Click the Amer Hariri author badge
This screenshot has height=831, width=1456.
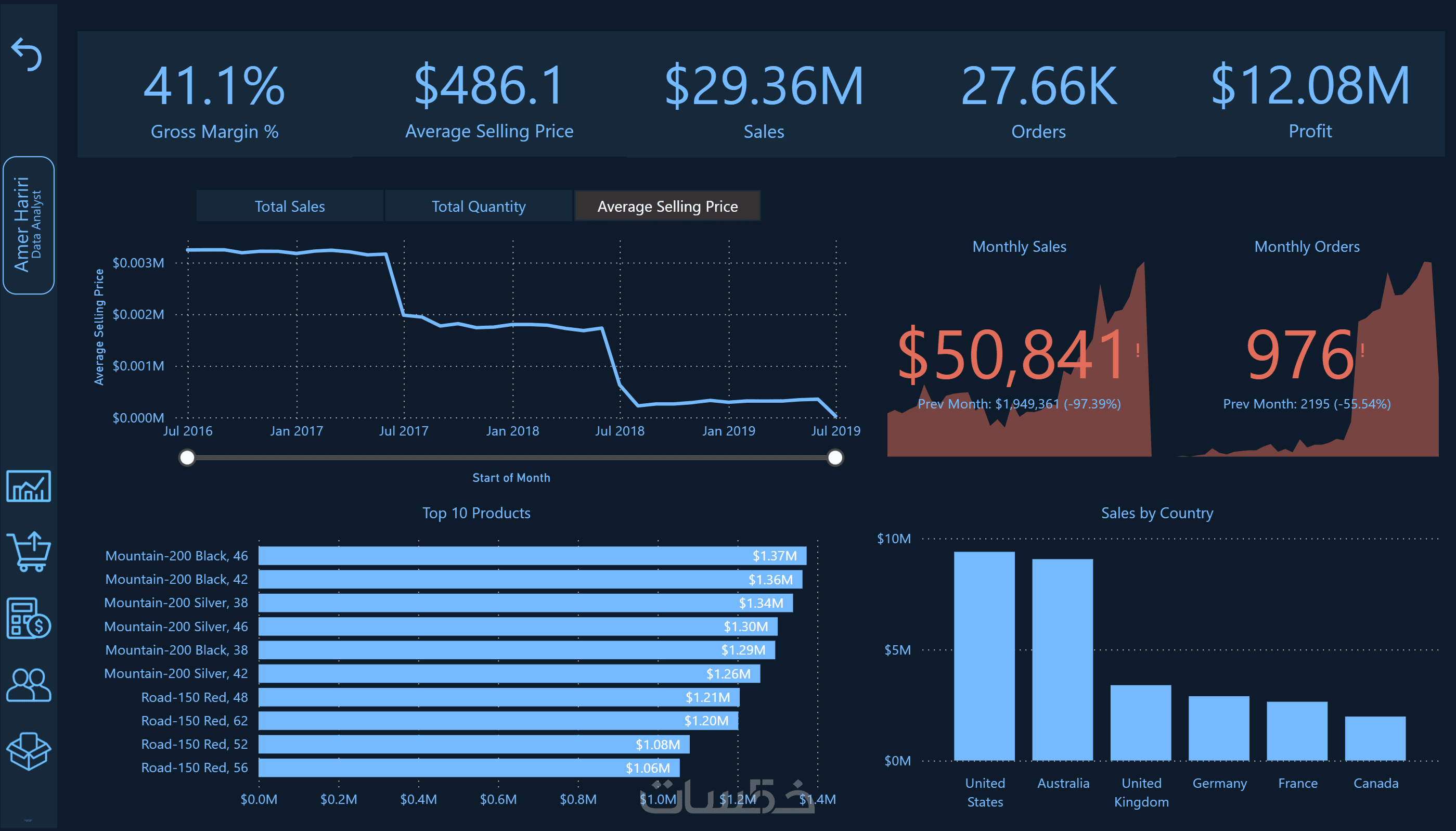pyautogui.click(x=29, y=225)
